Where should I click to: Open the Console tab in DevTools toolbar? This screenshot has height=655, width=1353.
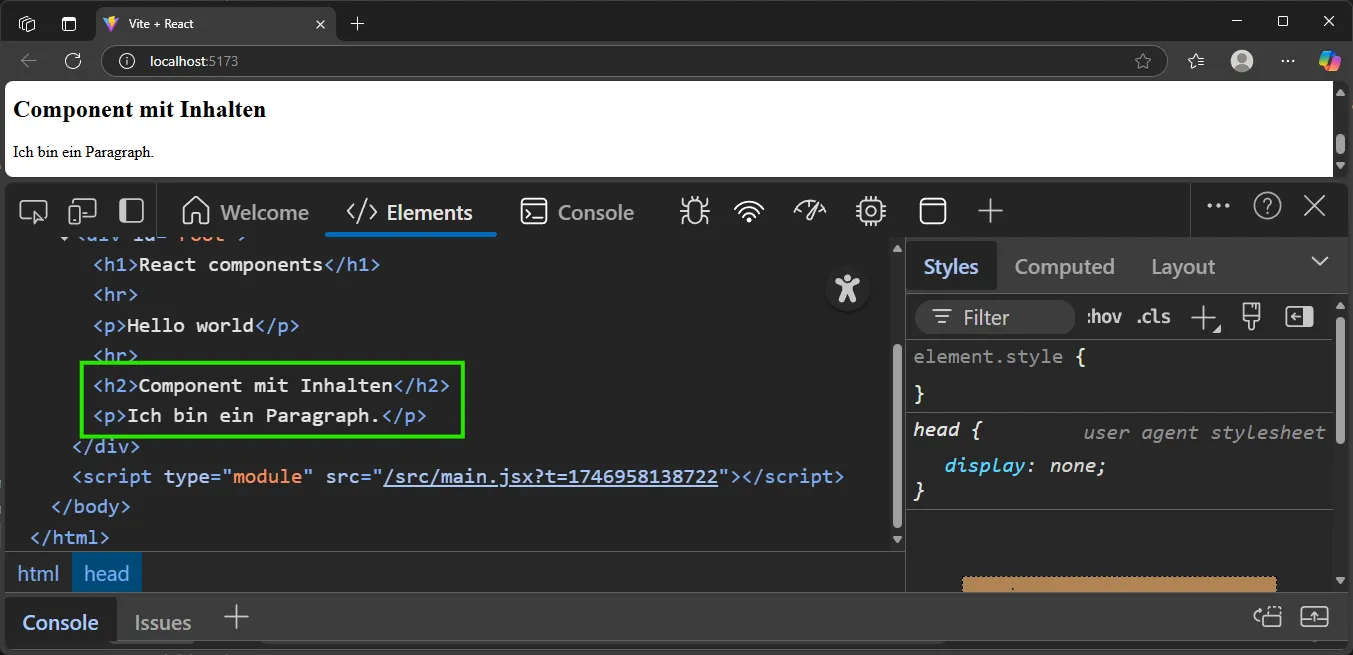point(578,212)
